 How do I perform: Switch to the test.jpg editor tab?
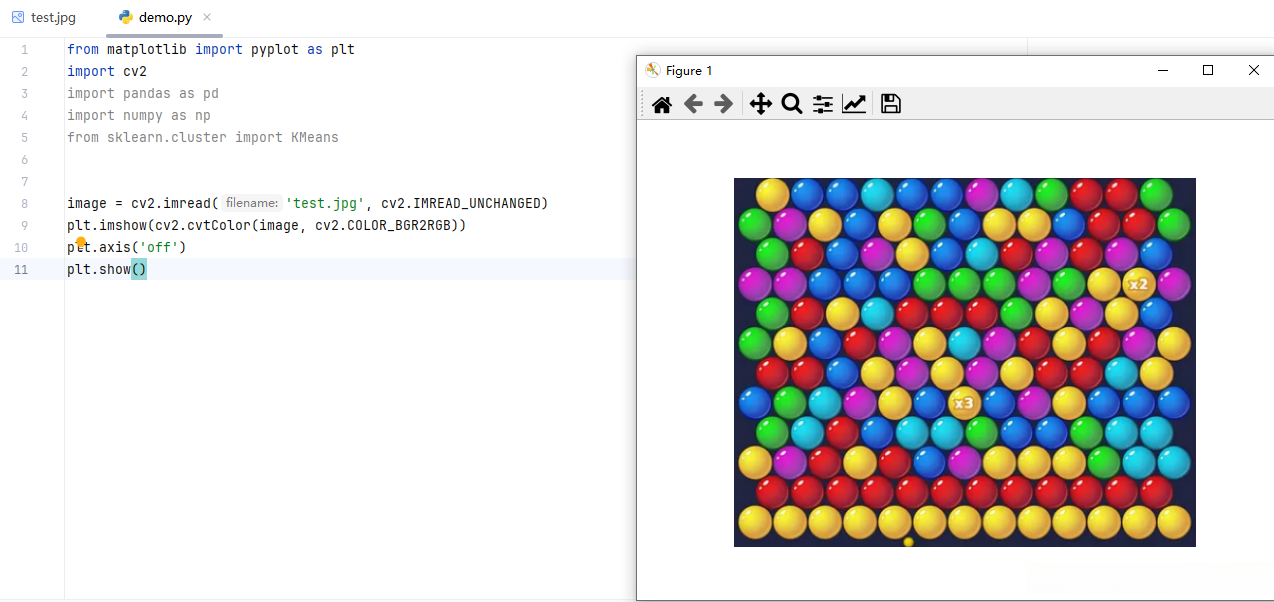(44, 18)
